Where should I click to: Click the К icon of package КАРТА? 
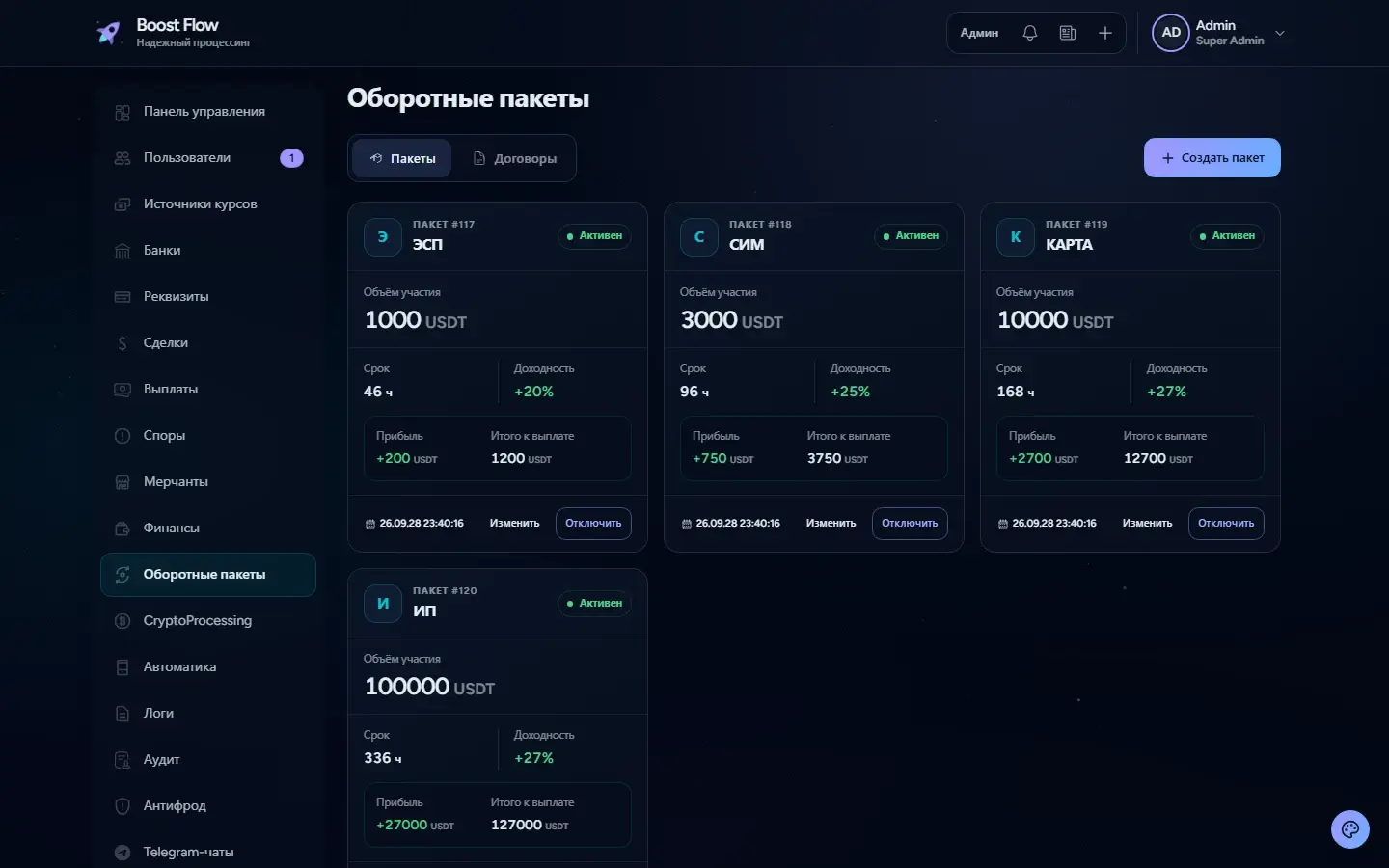click(1016, 236)
